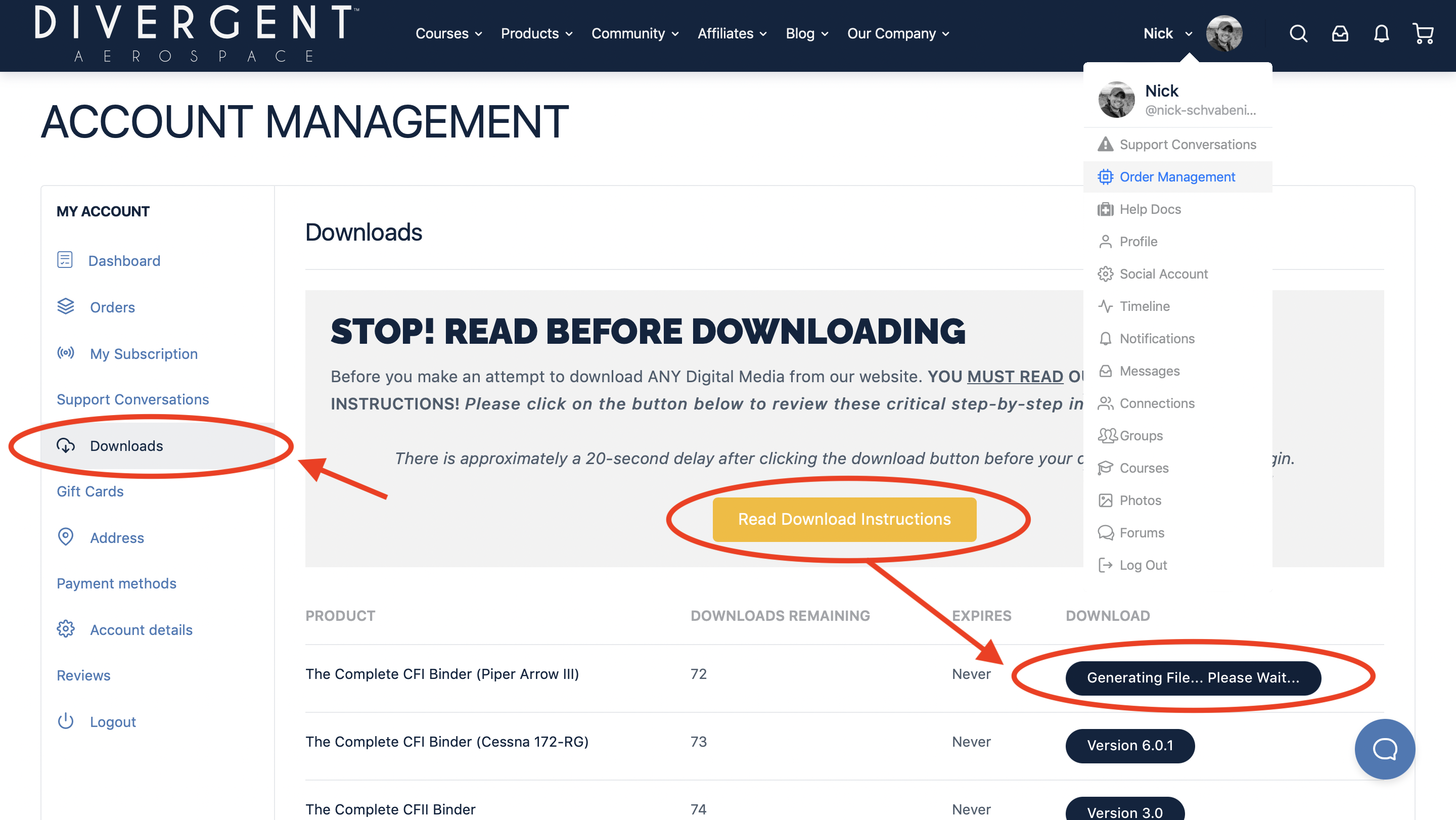Open Forums from the user menu
Screen dimensions: 1456x820
point(1142,533)
